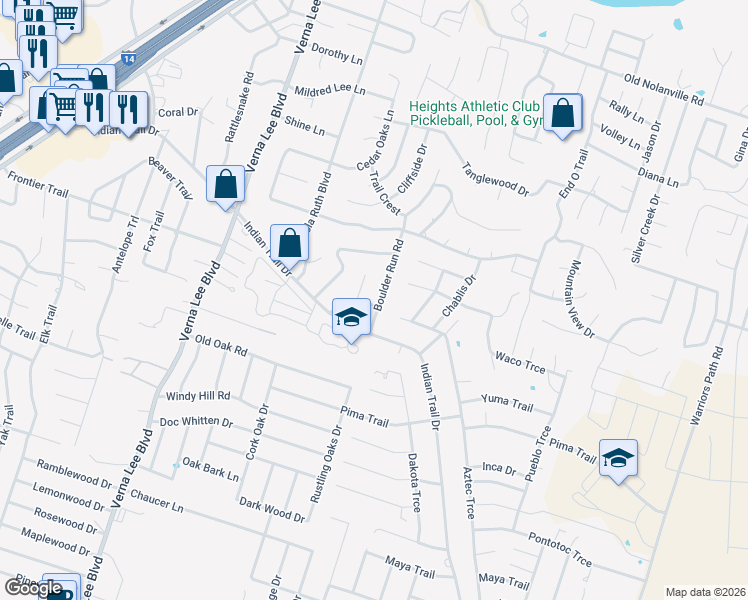This screenshot has width=748, height=600.
Task: Click the Volley Ln label
Action: tap(620, 136)
